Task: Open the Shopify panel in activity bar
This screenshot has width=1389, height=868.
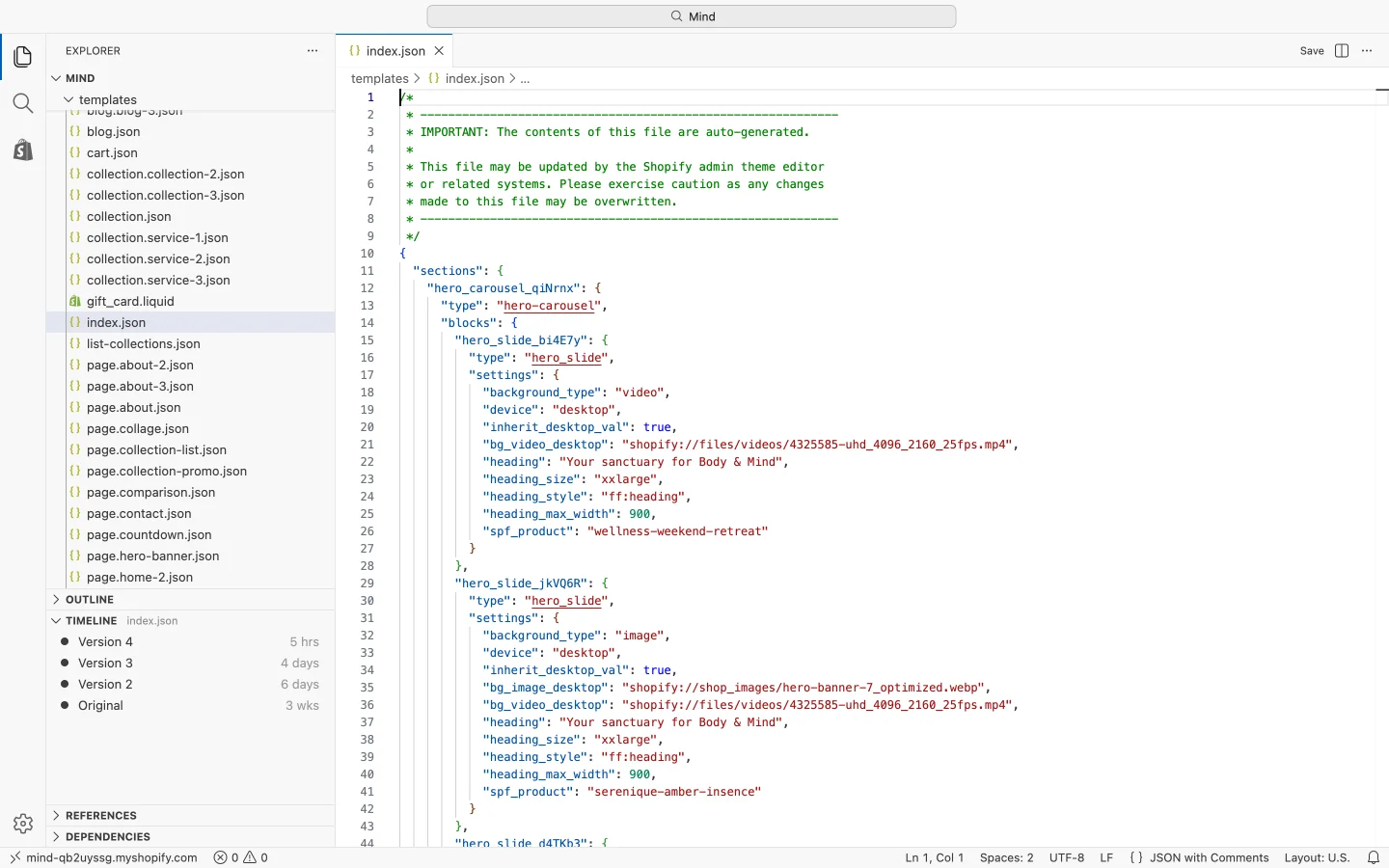Action: 23,149
